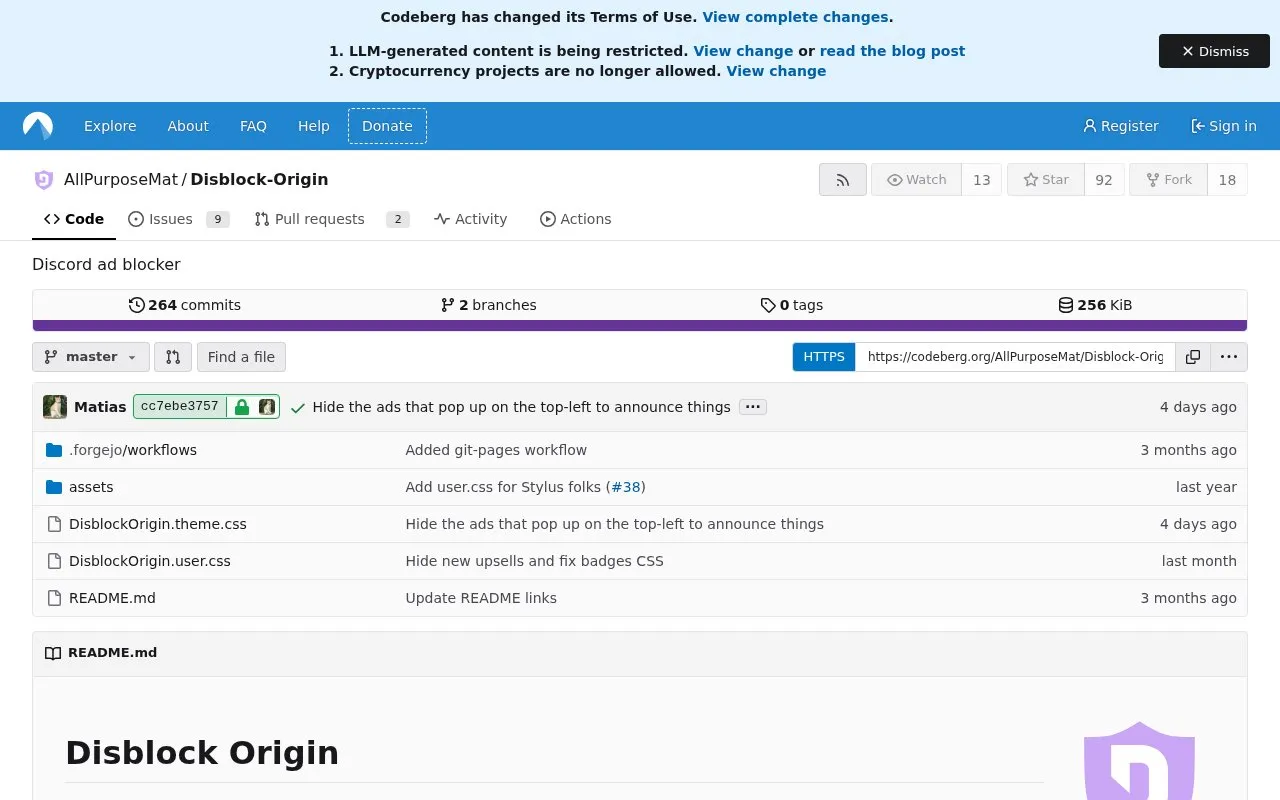Click the repository avatar shield icon
The height and width of the screenshot is (800, 1280).
point(44,180)
